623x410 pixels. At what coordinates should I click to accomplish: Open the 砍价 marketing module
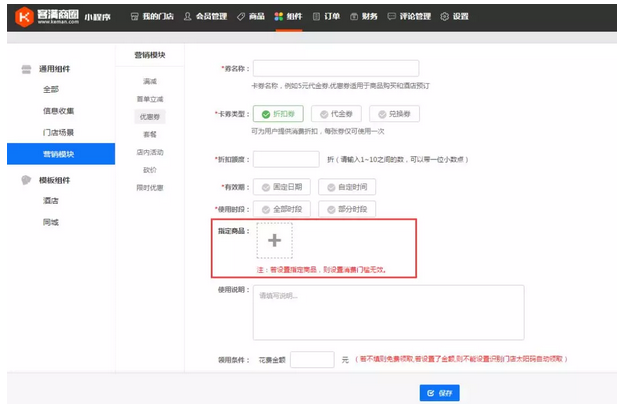pos(150,170)
